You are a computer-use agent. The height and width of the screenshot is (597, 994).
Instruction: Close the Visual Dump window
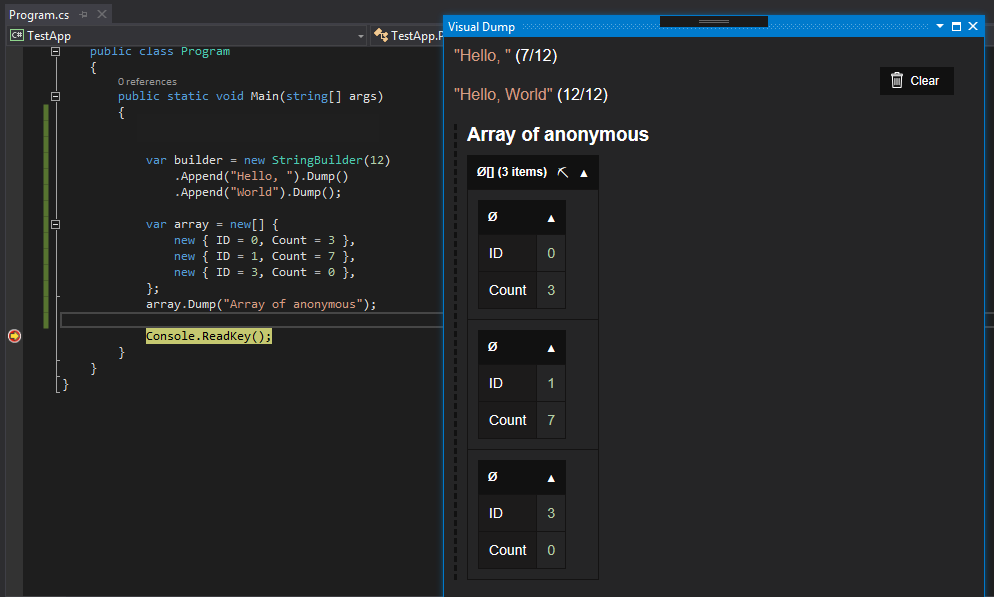coord(973,27)
